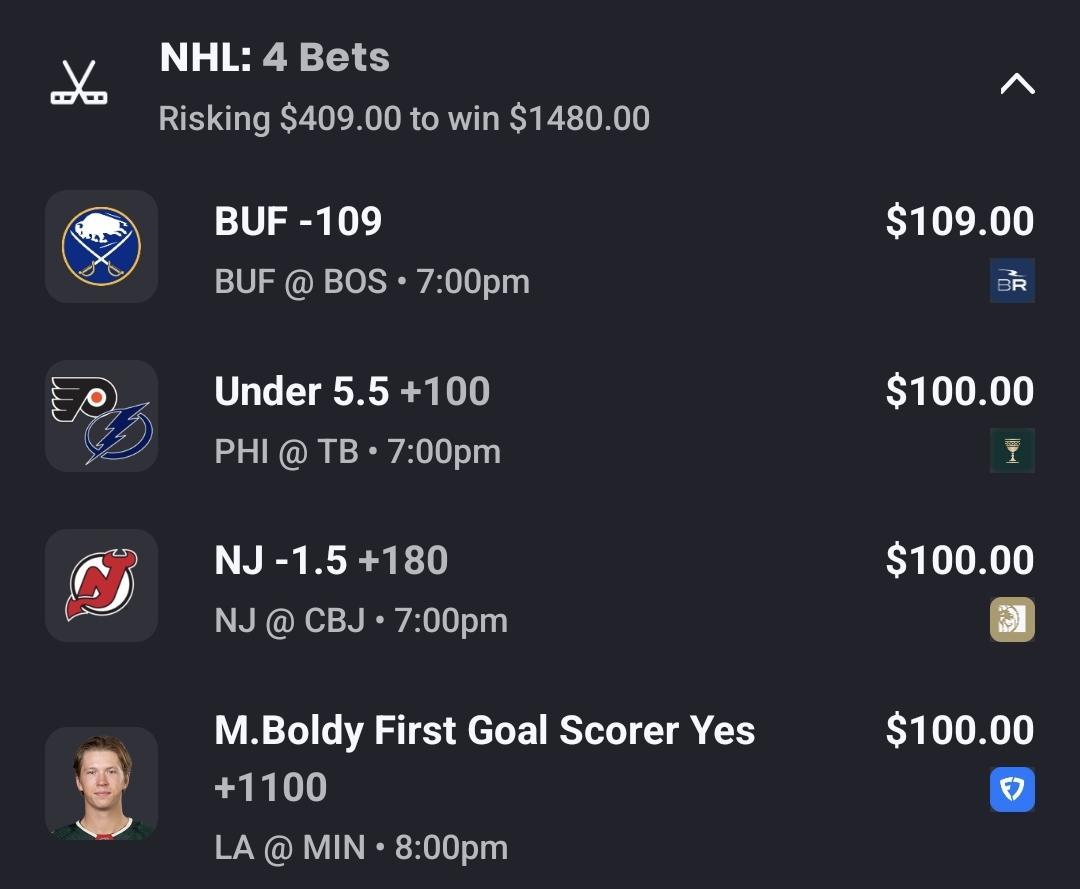1080x889 pixels.
Task: Click the BR sportsbook icon
Action: point(1011,281)
